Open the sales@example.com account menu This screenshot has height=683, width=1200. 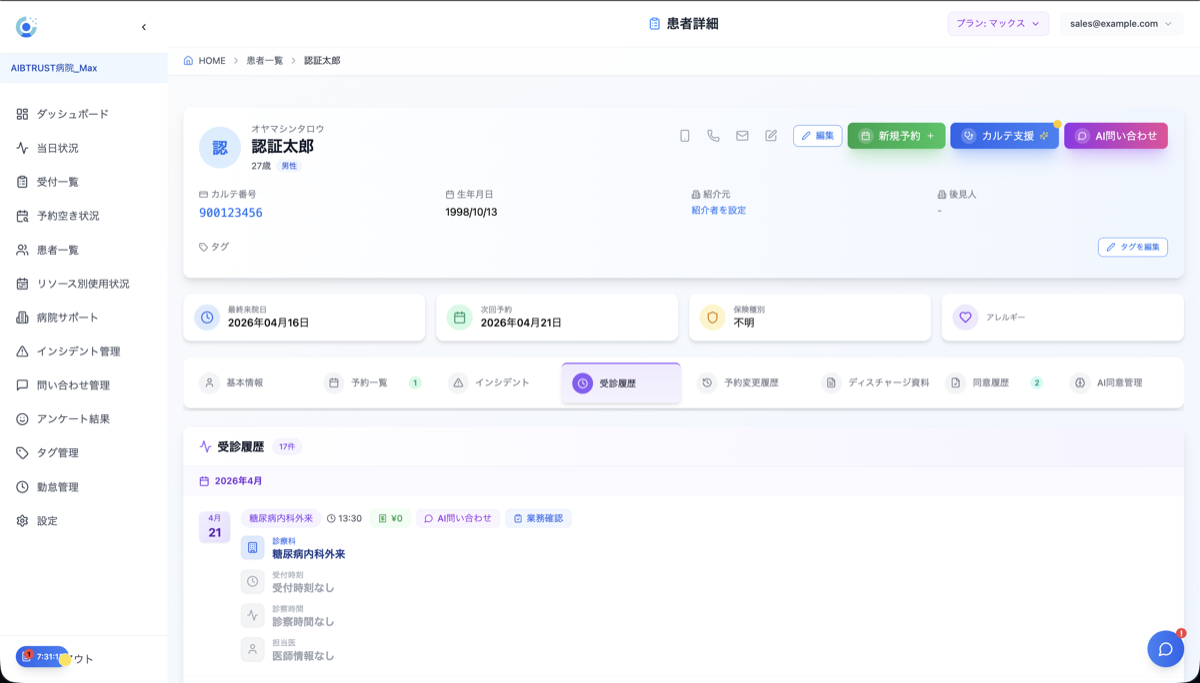[1121, 22]
